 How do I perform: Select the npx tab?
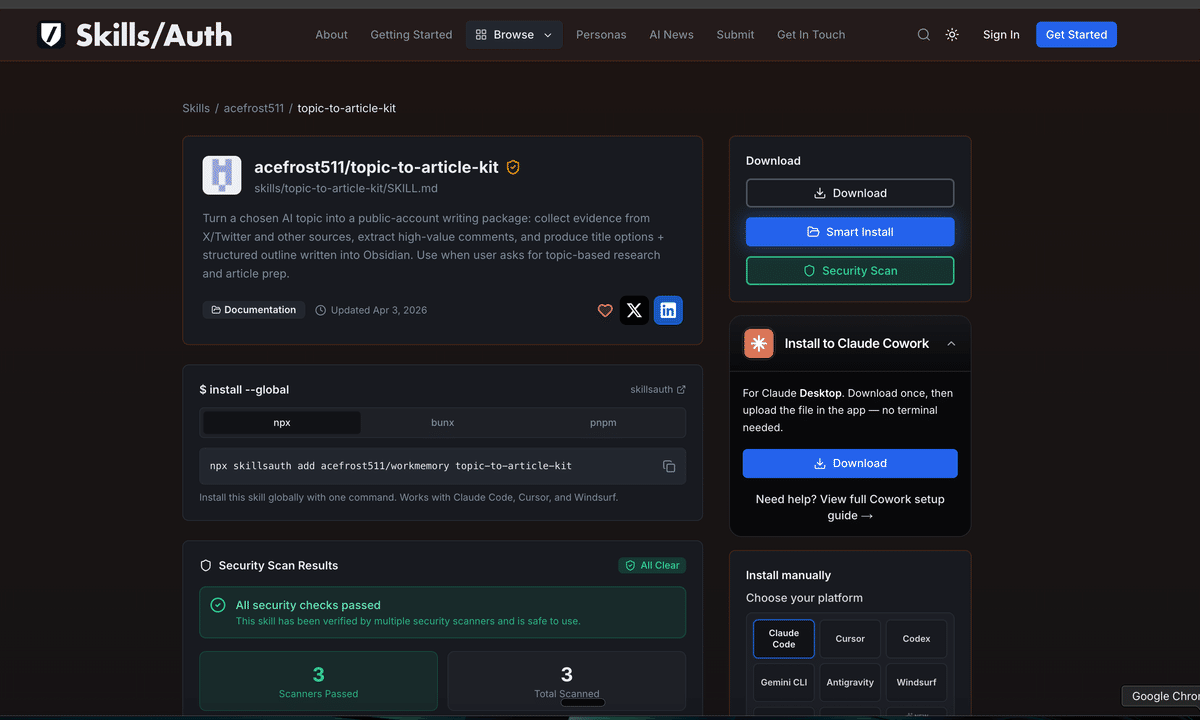point(282,423)
